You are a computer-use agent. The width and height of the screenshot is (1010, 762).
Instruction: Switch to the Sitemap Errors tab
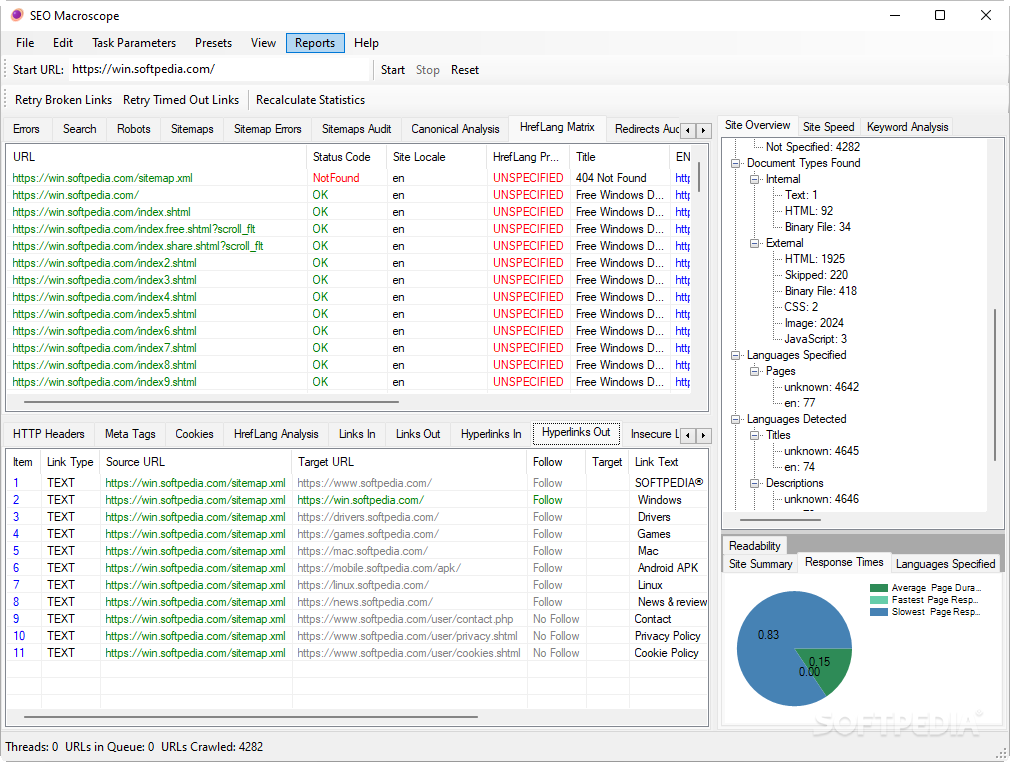click(x=267, y=129)
